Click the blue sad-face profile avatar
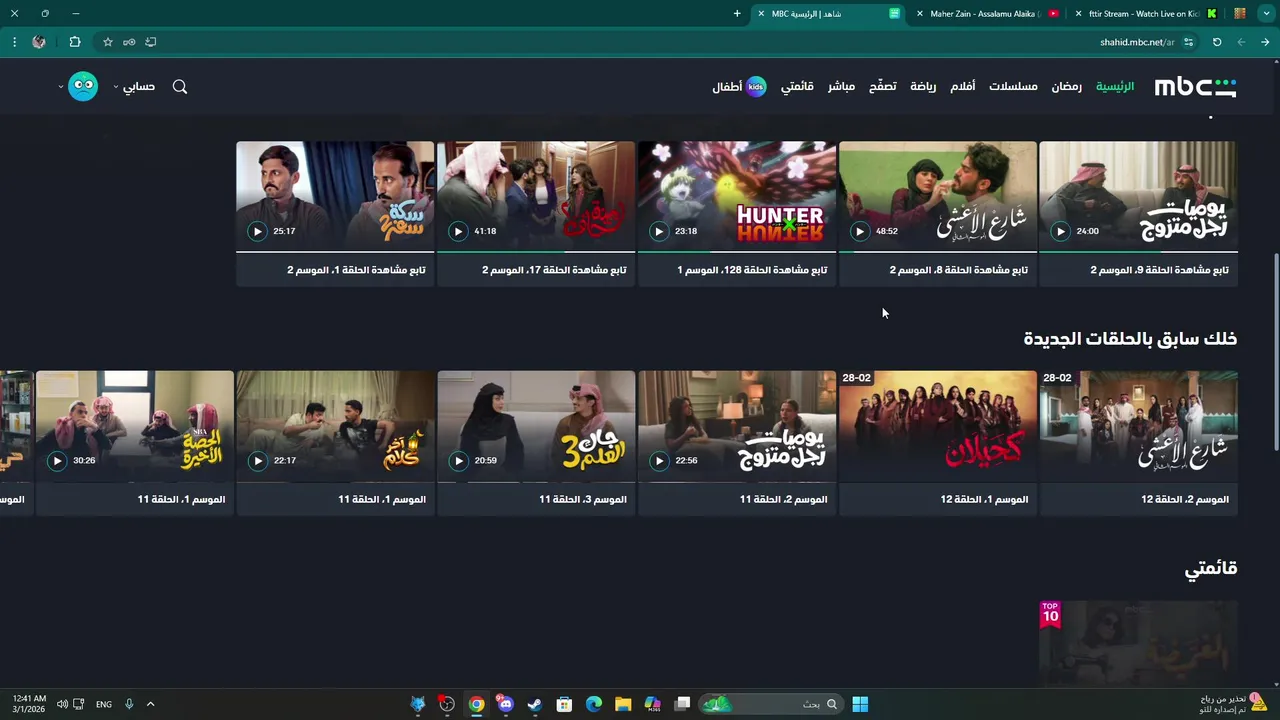This screenshot has width=1280, height=720. (83, 86)
